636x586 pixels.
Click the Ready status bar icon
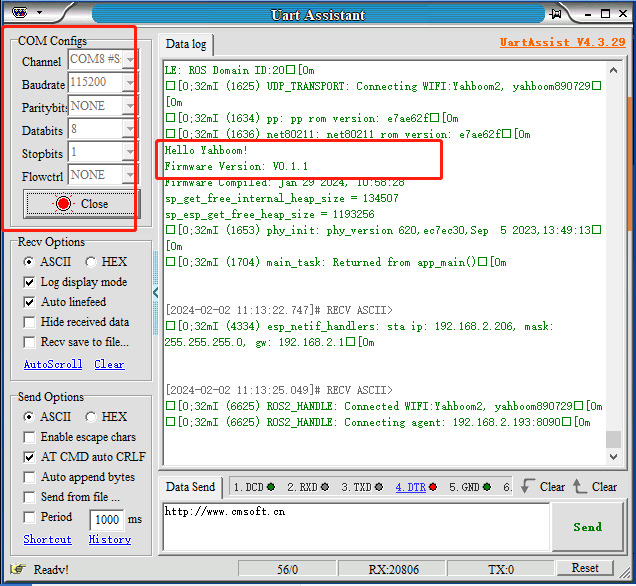click(x=18, y=569)
